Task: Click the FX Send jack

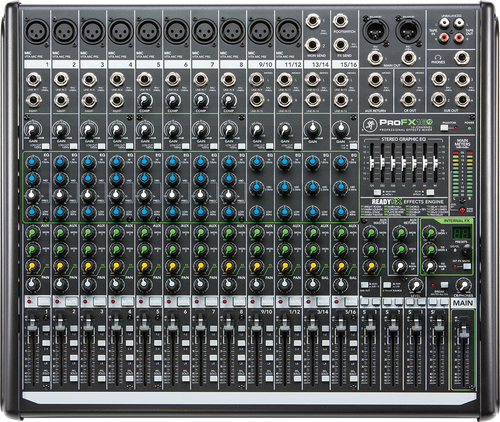Action: 340,45
